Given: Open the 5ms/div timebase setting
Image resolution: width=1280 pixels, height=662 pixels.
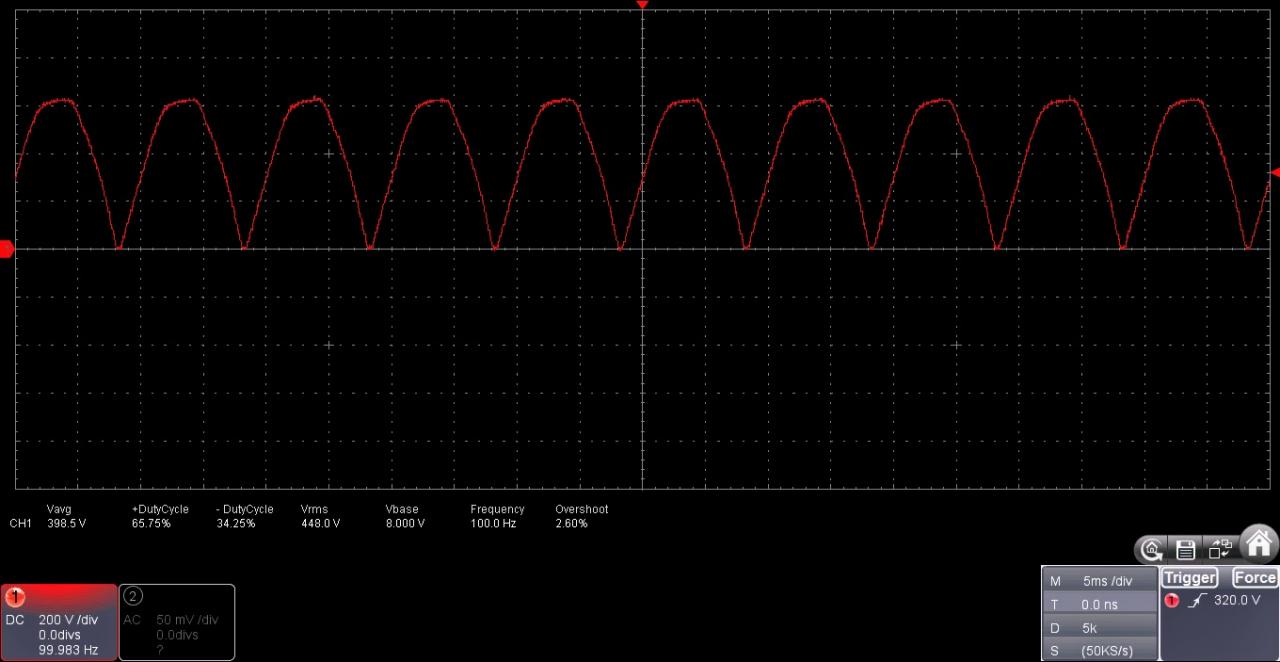Looking at the screenshot, I should coord(1099,581).
